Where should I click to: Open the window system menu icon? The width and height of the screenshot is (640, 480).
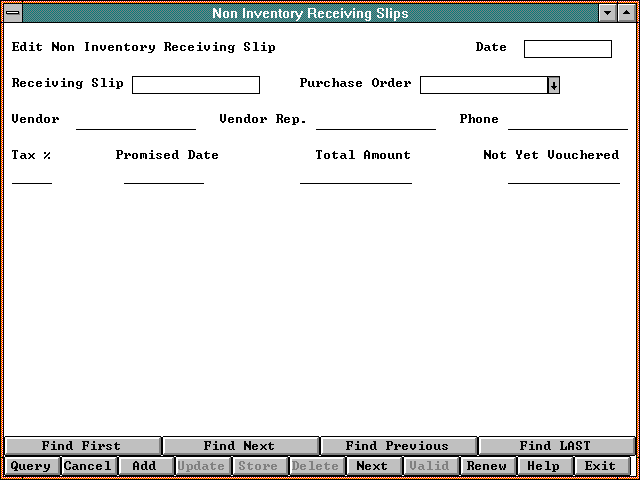click(12, 13)
